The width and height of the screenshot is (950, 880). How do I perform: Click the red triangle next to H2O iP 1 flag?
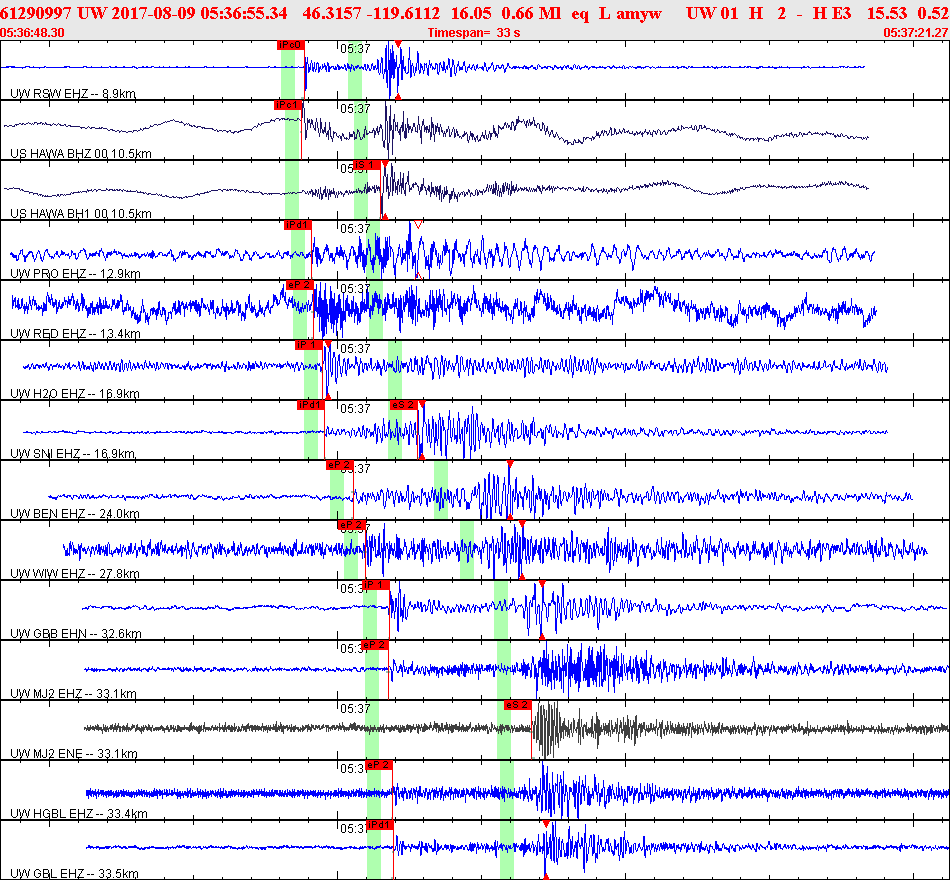tap(328, 344)
